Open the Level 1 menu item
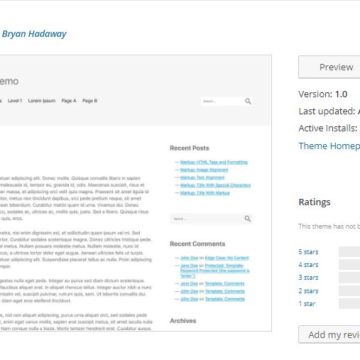This screenshot has width=360, height=360. point(15,101)
